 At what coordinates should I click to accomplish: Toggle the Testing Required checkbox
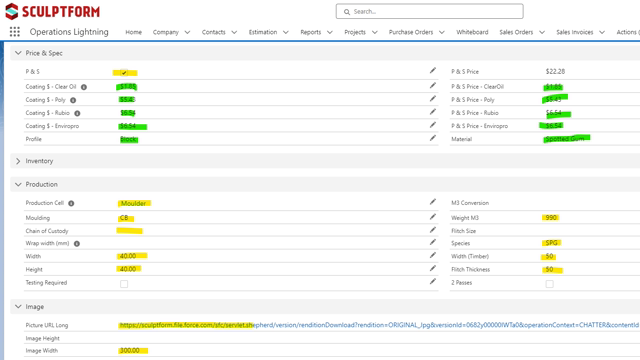124,284
